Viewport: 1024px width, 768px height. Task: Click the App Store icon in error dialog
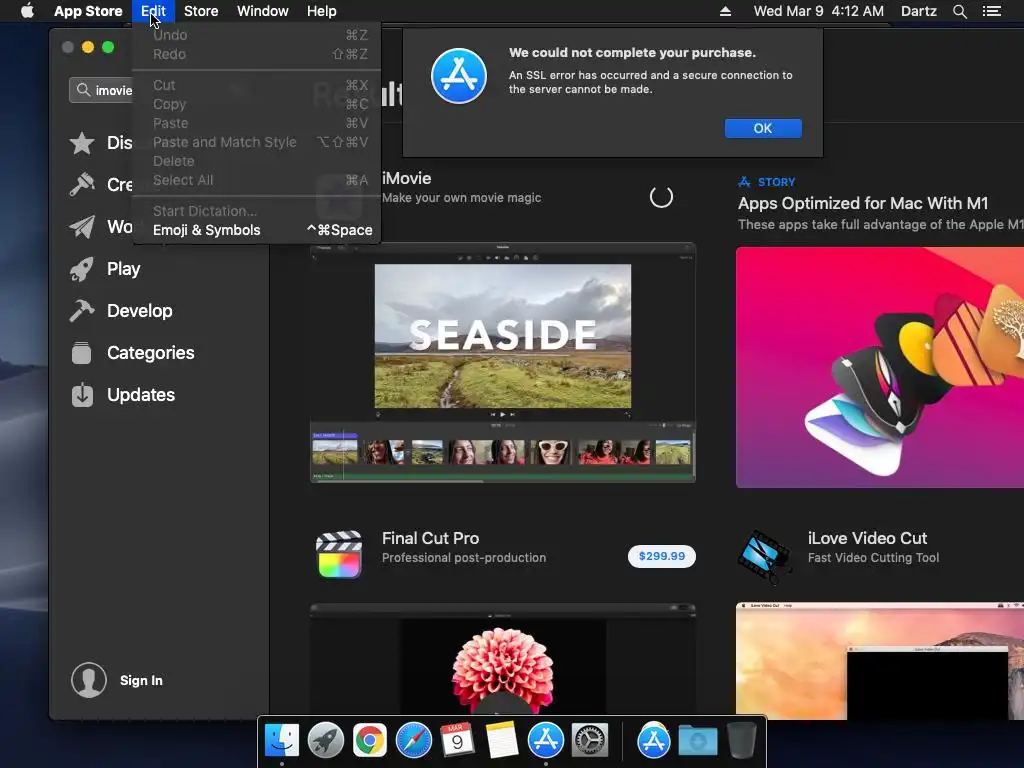pos(458,76)
